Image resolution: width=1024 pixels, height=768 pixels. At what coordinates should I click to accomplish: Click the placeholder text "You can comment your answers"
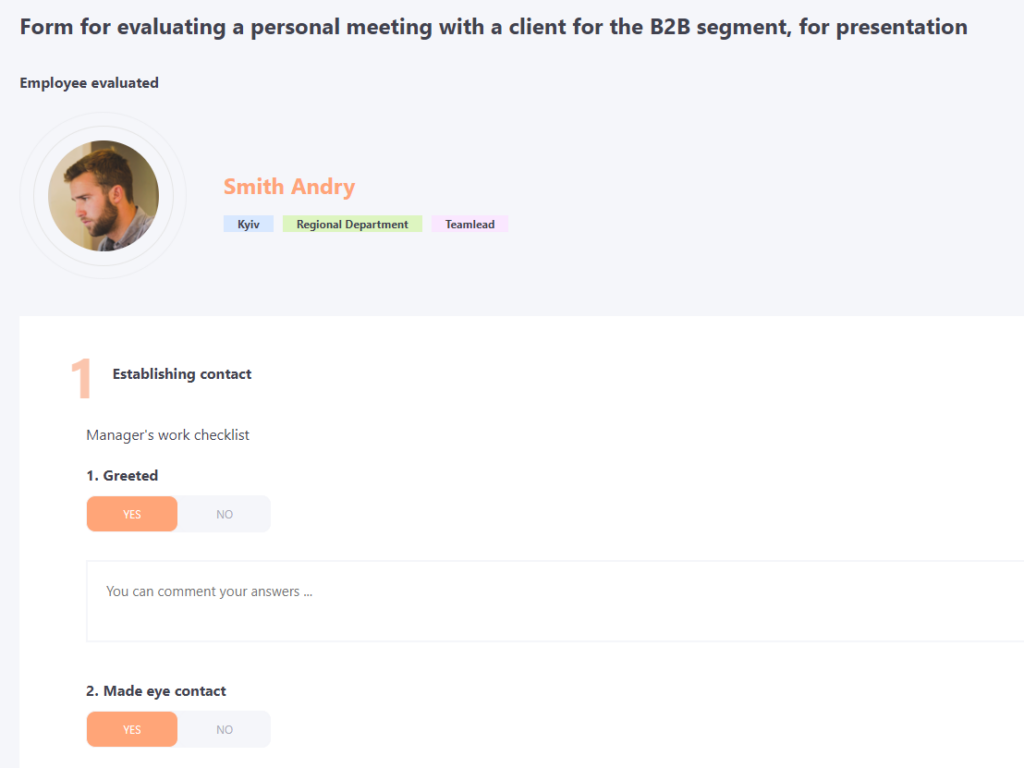(208, 590)
